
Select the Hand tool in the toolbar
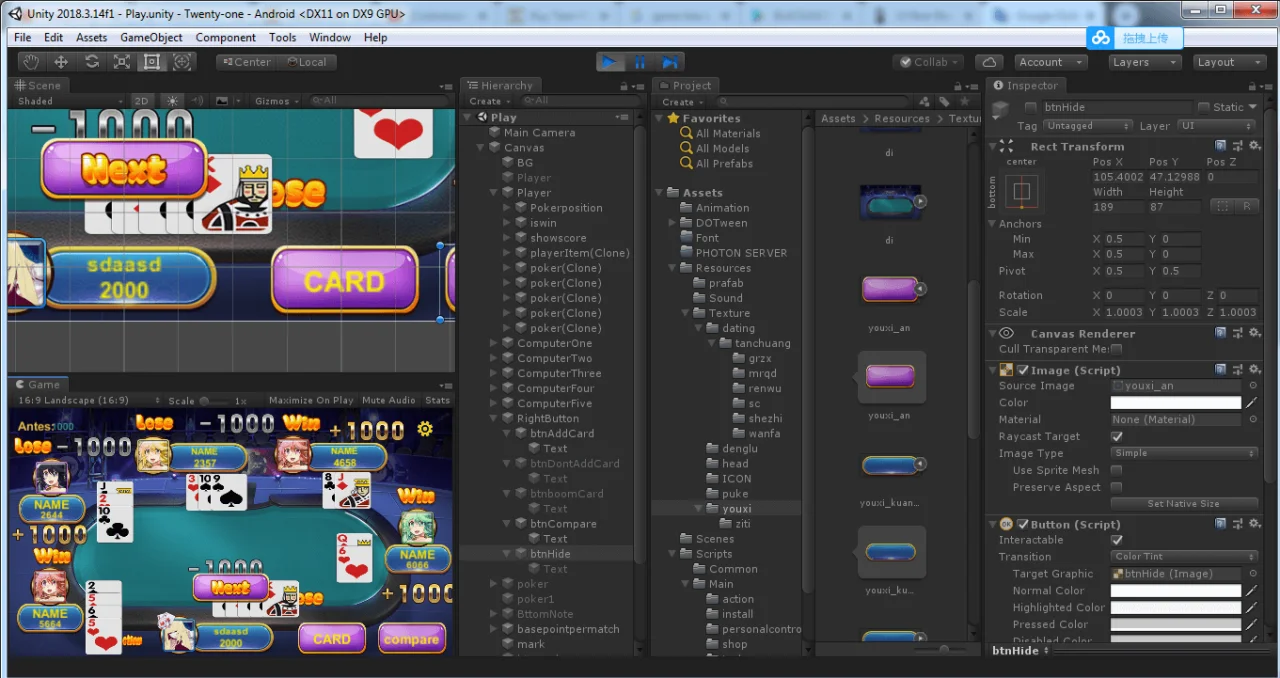pos(31,62)
